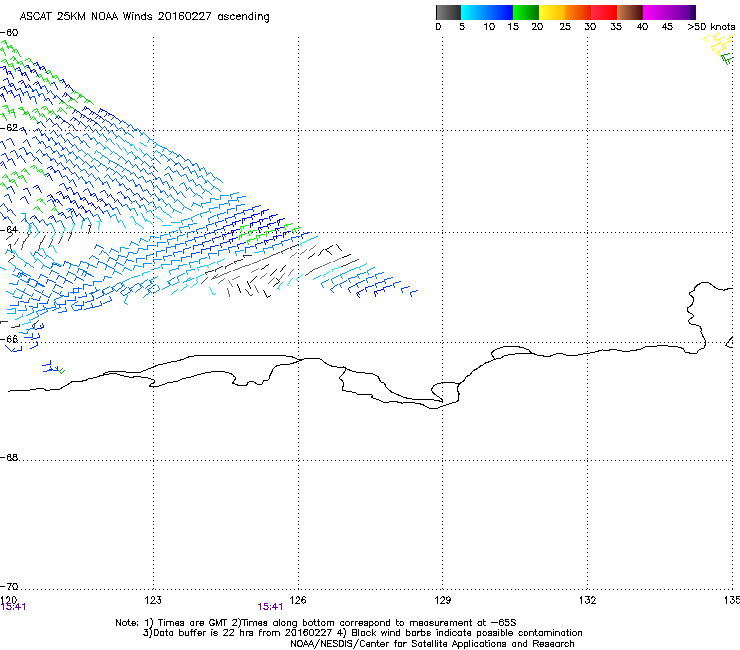
Task: Click the ASCAT 25KM NOAA Winds title
Action: click(144, 17)
